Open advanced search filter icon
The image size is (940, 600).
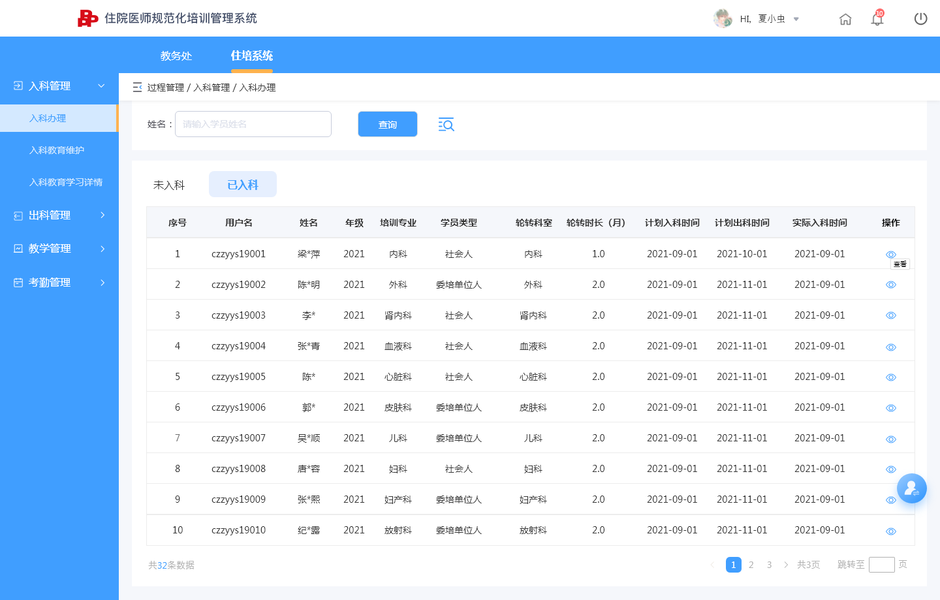point(446,124)
